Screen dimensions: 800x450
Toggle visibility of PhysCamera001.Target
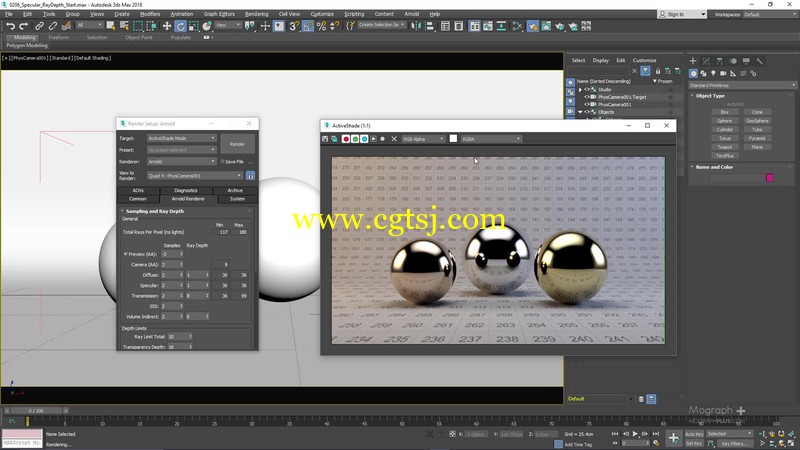click(x=587, y=97)
